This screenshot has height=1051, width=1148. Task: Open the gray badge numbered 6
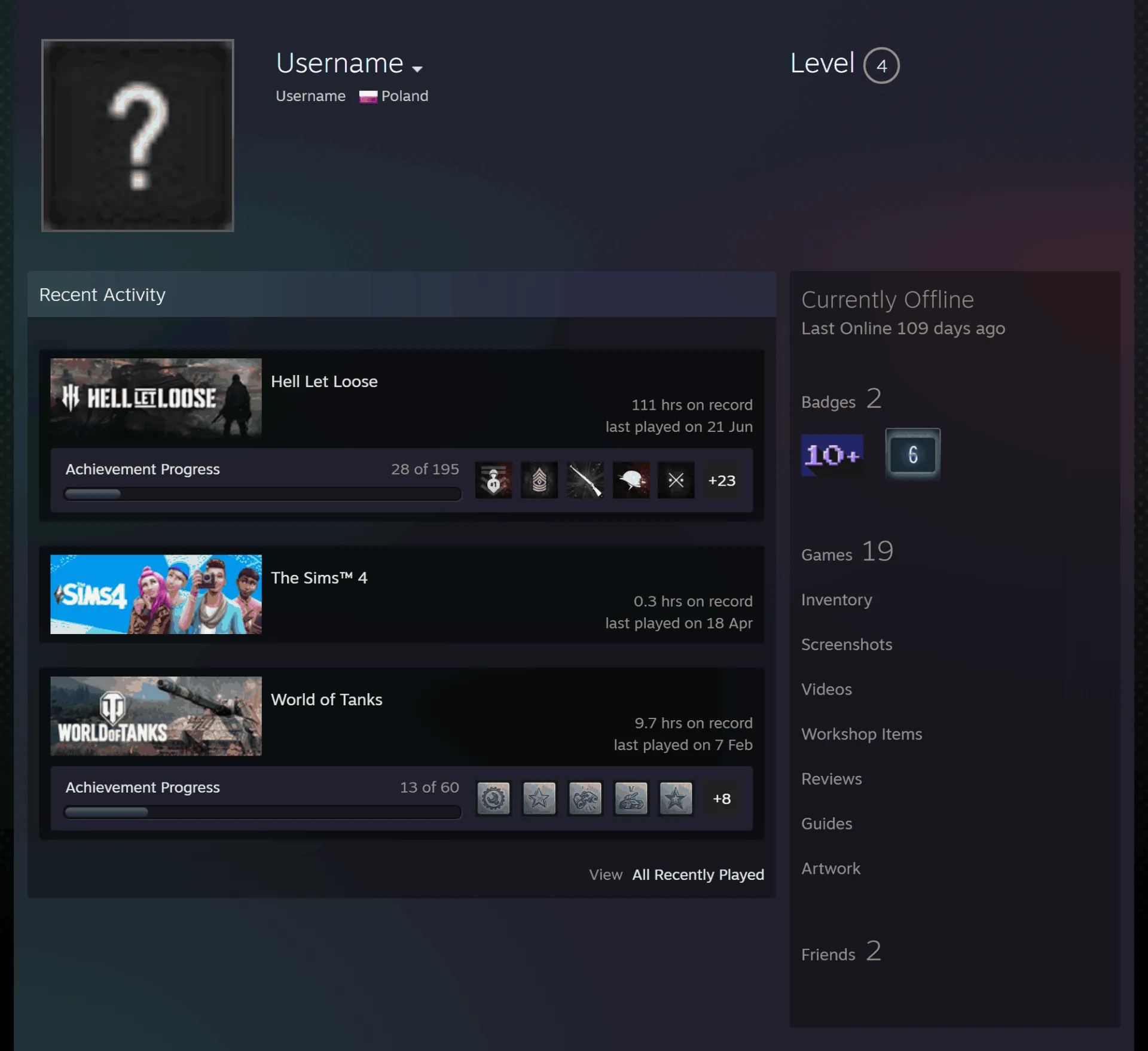click(x=912, y=454)
